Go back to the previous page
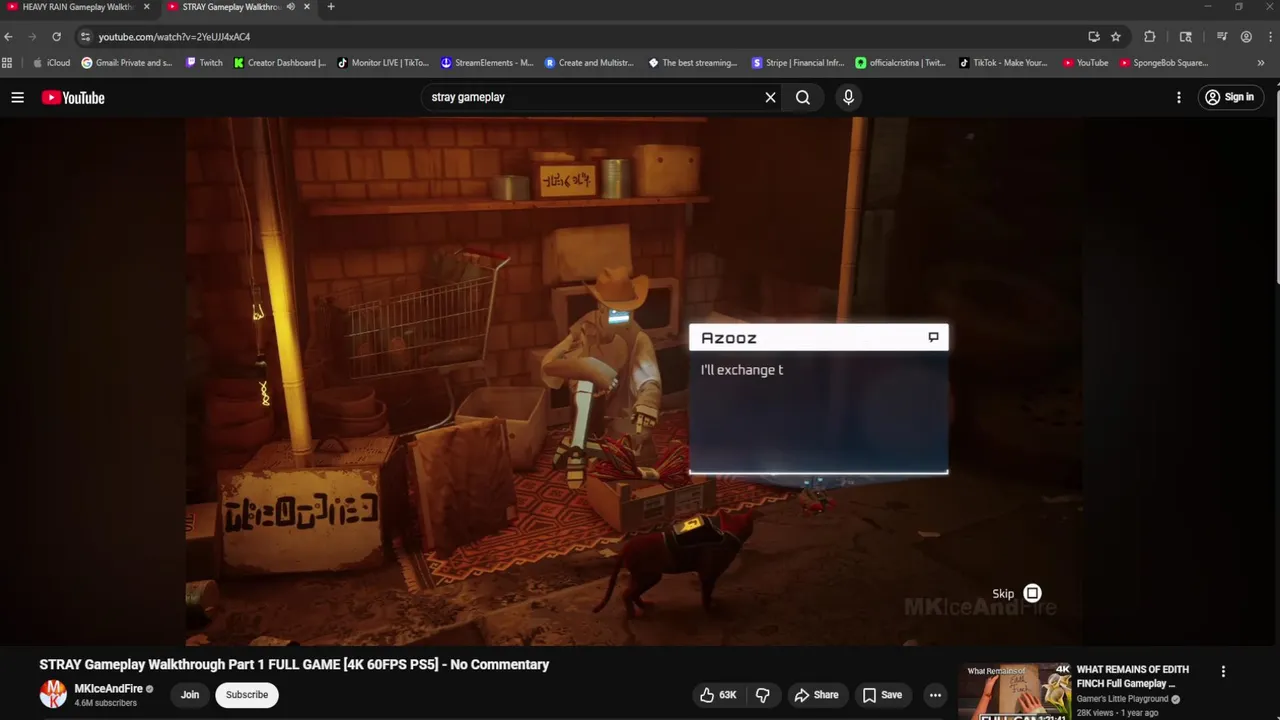The height and width of the screenshot is (720, 1280). tap(9, 37)
